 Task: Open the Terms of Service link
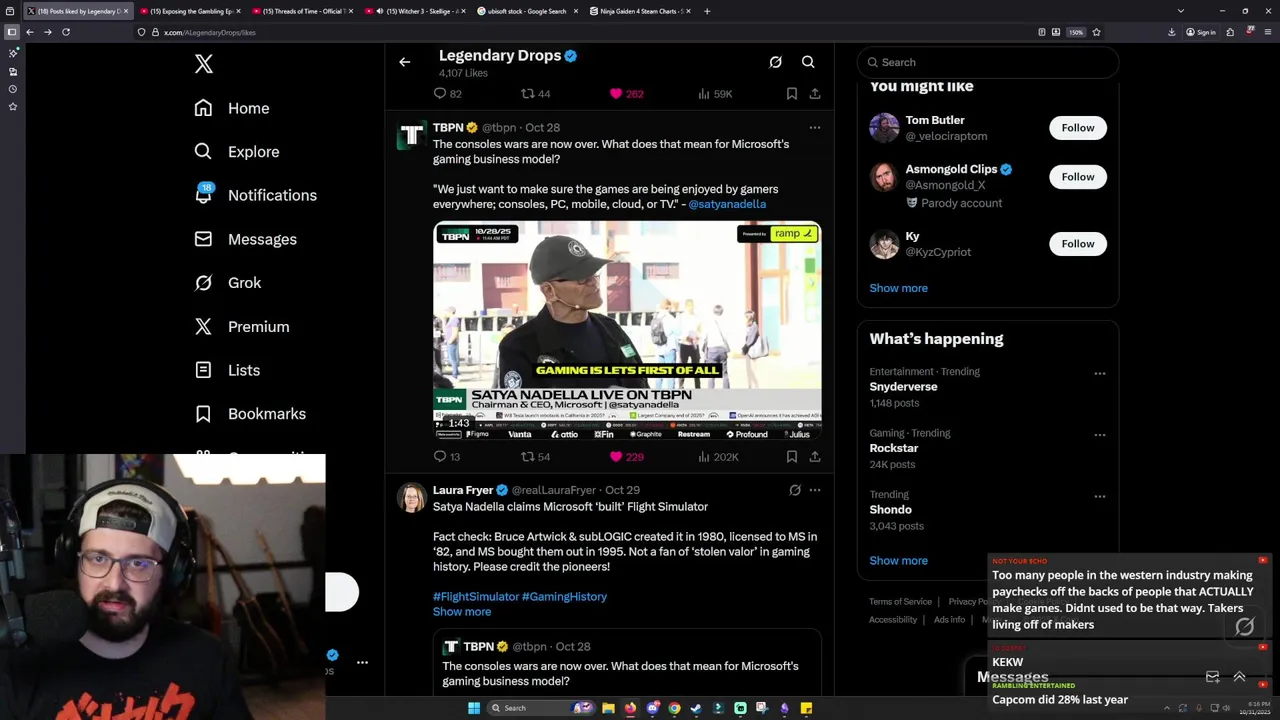(x=900, y=602)
